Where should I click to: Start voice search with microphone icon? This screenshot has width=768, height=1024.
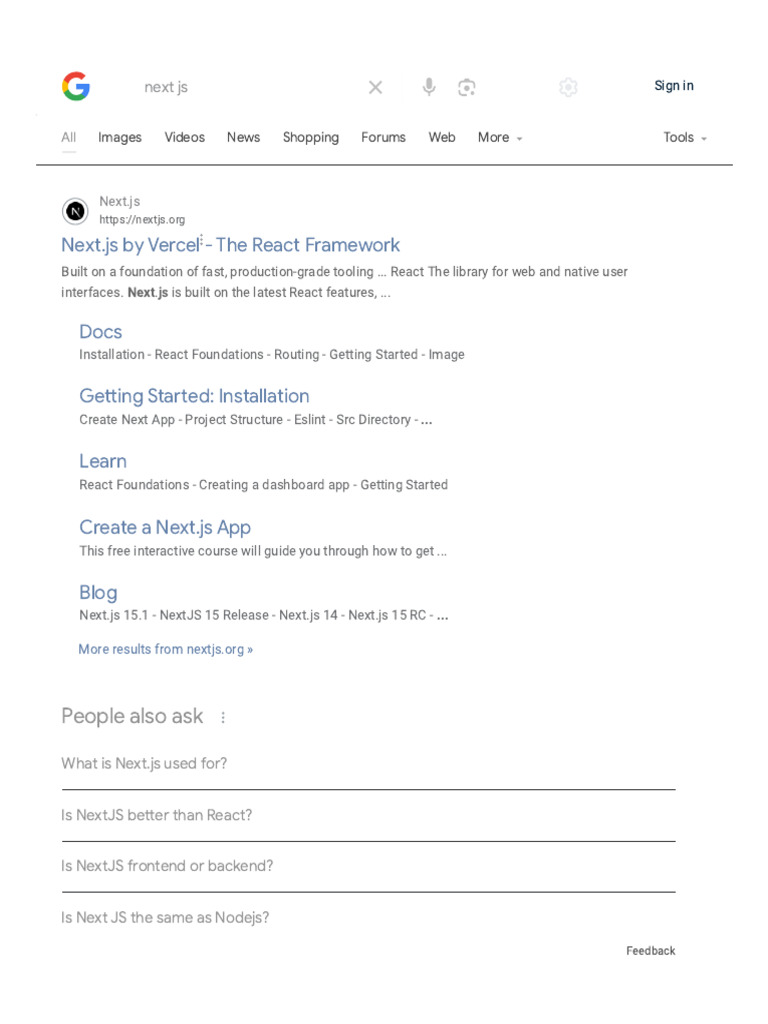pos(429,87)
